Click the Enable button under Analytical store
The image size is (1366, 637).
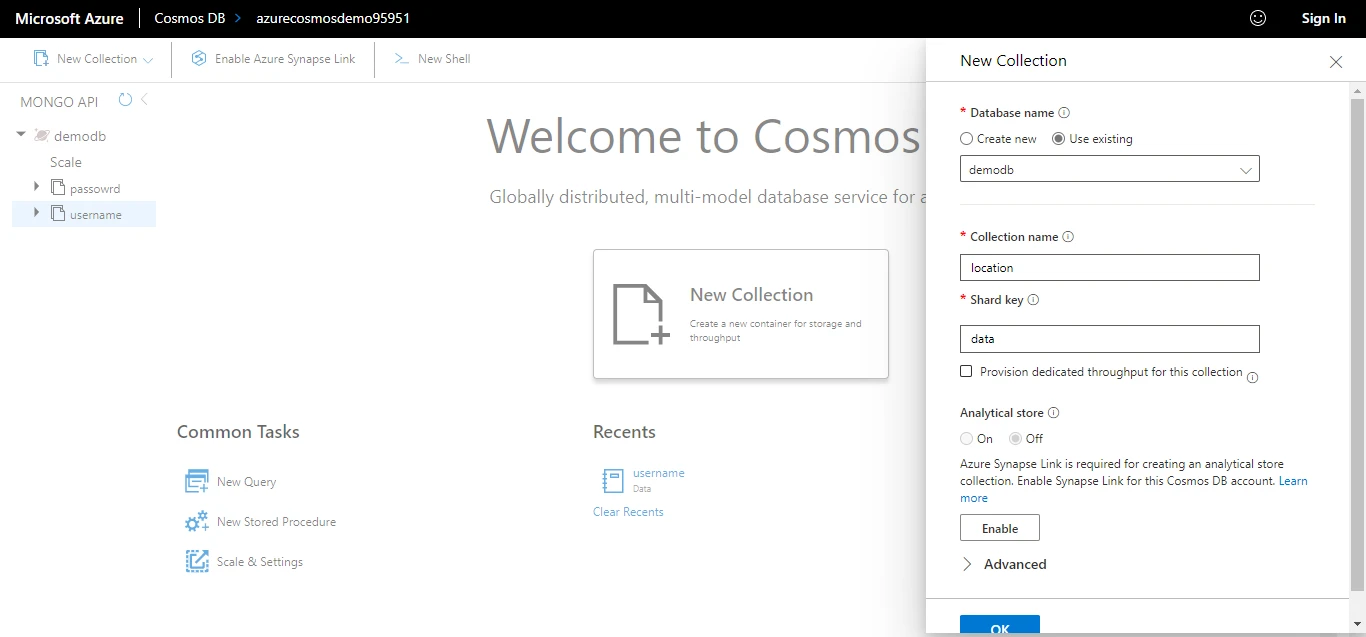coord(999,528)
